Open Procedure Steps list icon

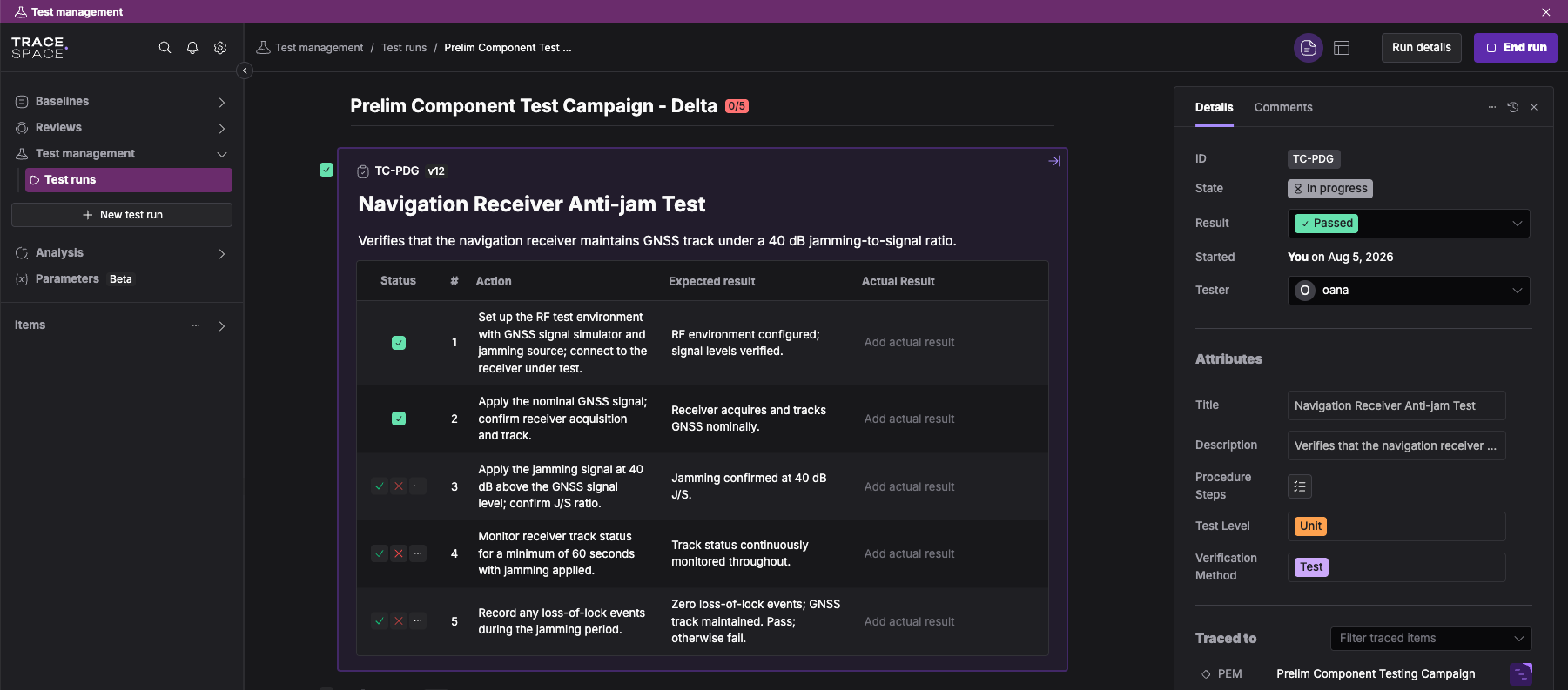coord(1300,486)
